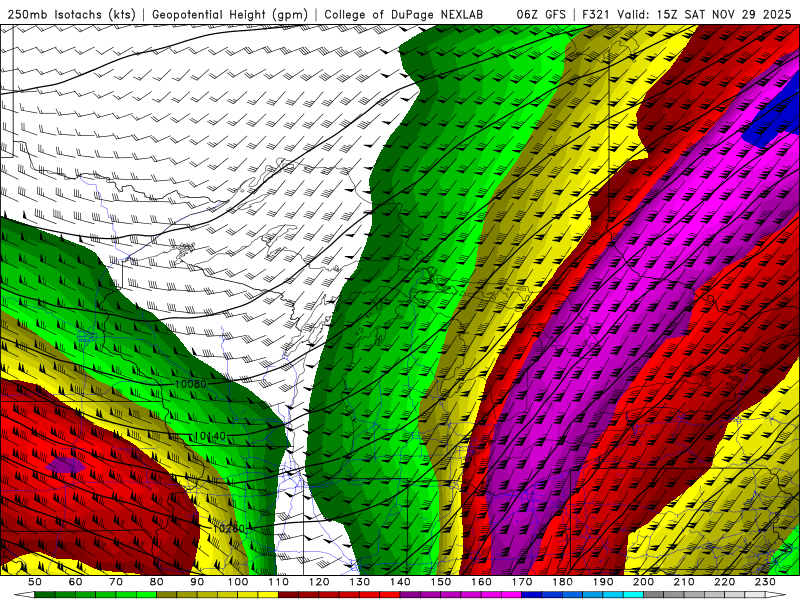Click the 90 value on the color scale
This screenshot has height=600, width=800.
pos(197,582)
